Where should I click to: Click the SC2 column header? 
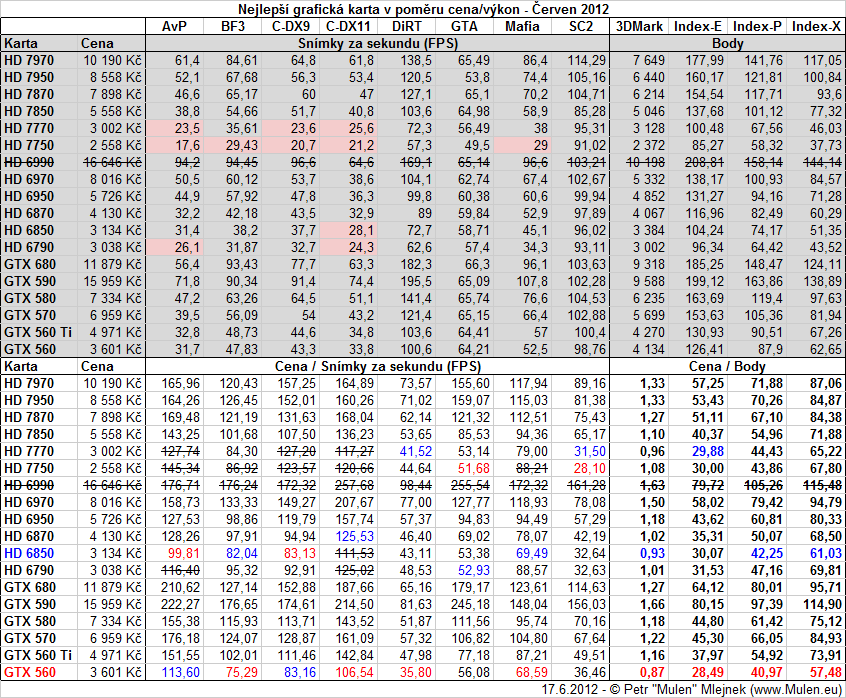point(581,26)
